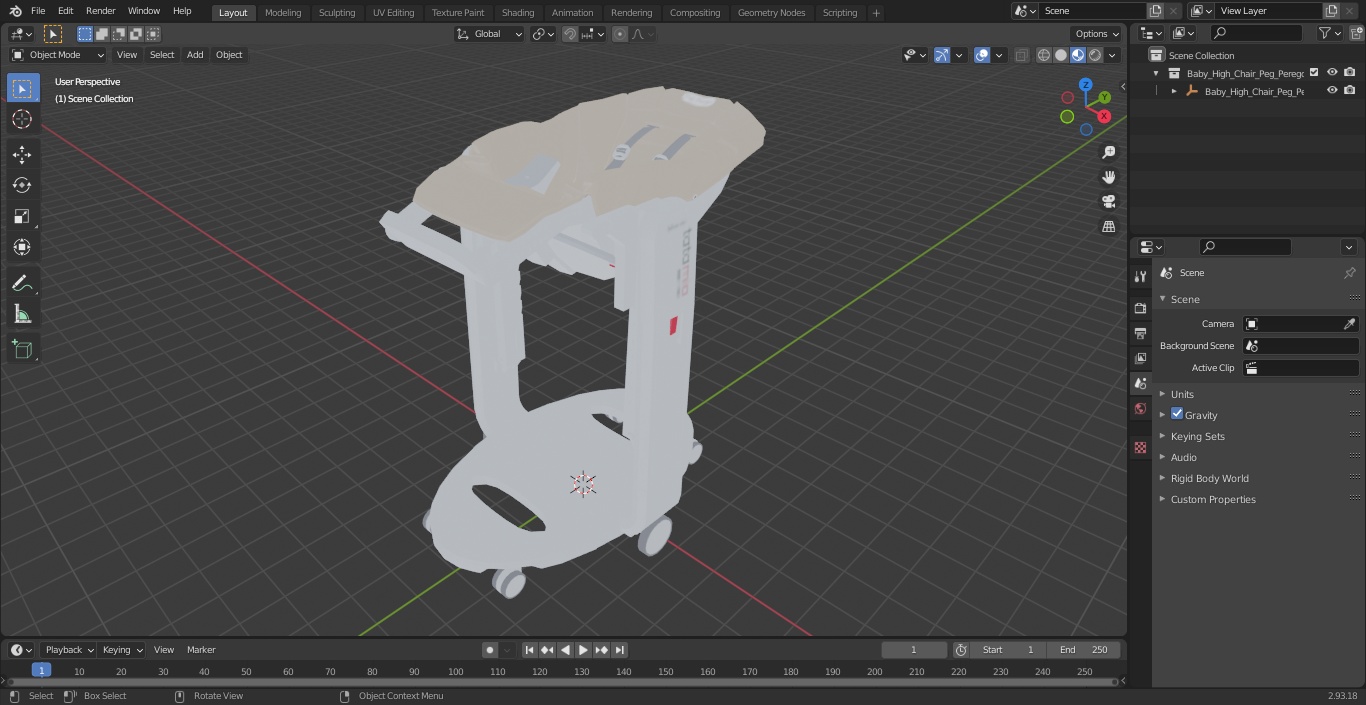Choose the Select Box tool in toolbar
This screenshot has width=1366, height=705.
[22, 88]
